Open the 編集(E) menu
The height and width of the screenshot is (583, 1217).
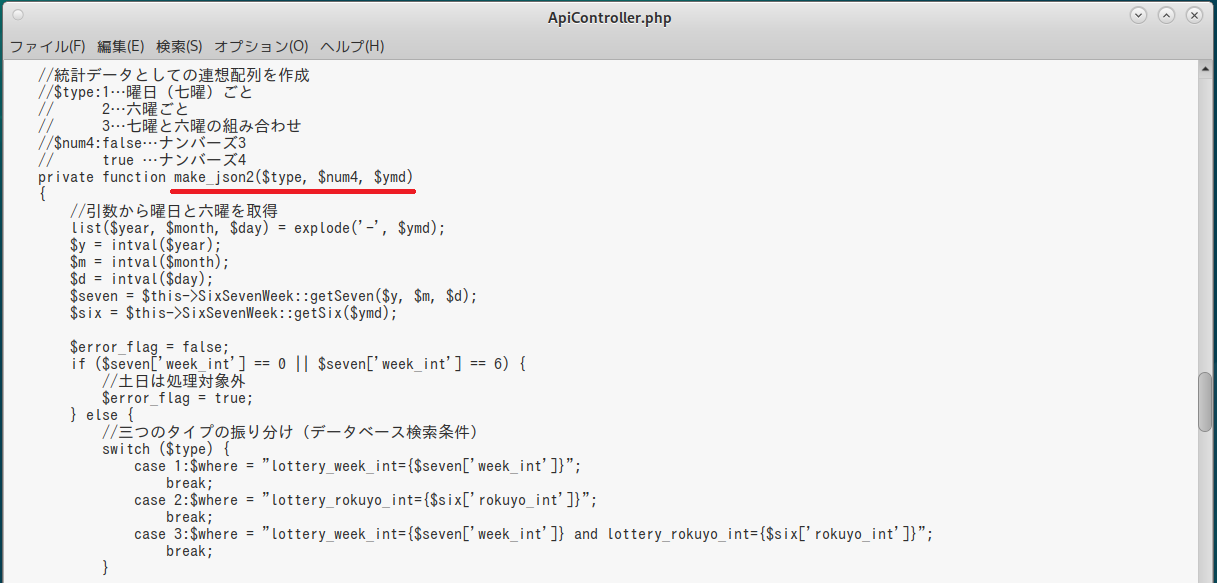click(x=121, y=46)
